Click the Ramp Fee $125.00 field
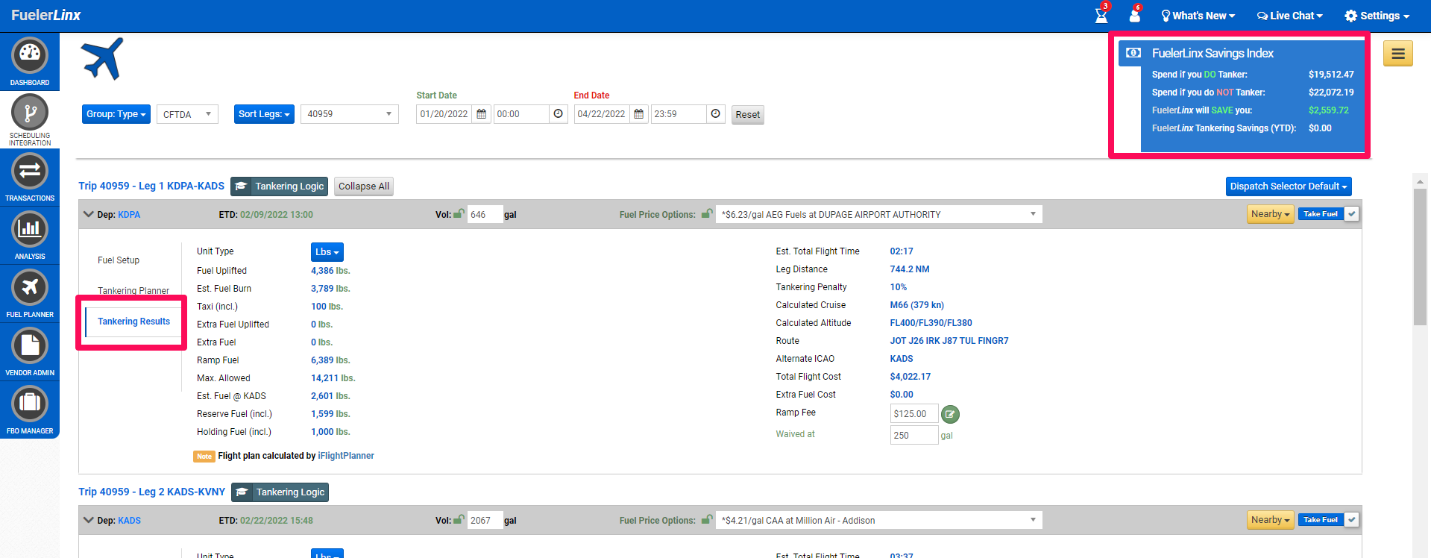The width and height of the screenshot is (1431, 558). [914, 413]
